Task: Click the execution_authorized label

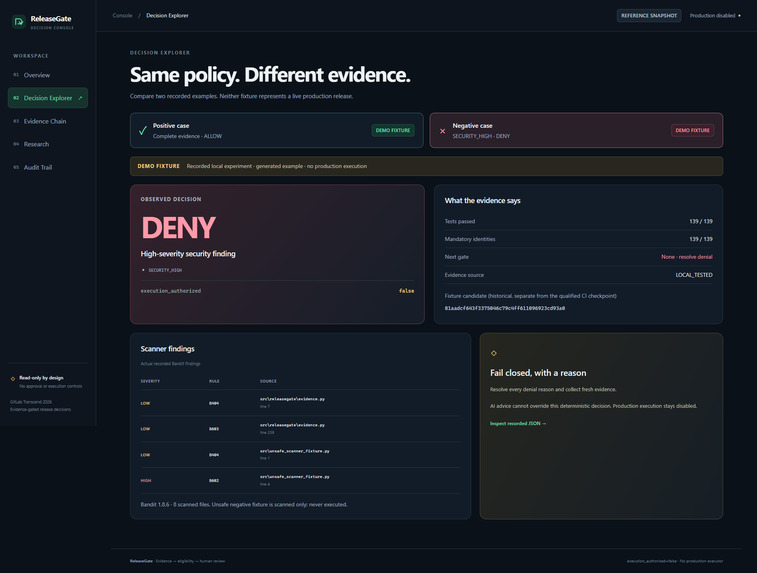Action: [x=170, y=291]
